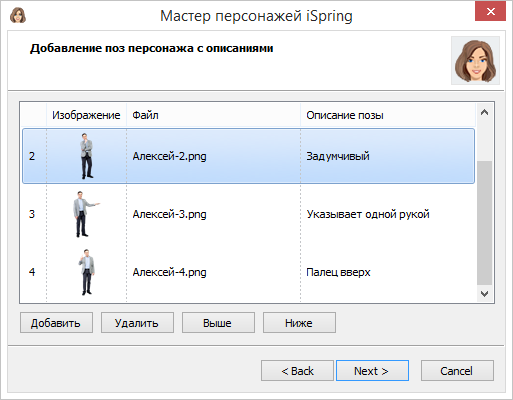Click the Файл column header
The image size is (513, 400).
(x=213, y=115)
